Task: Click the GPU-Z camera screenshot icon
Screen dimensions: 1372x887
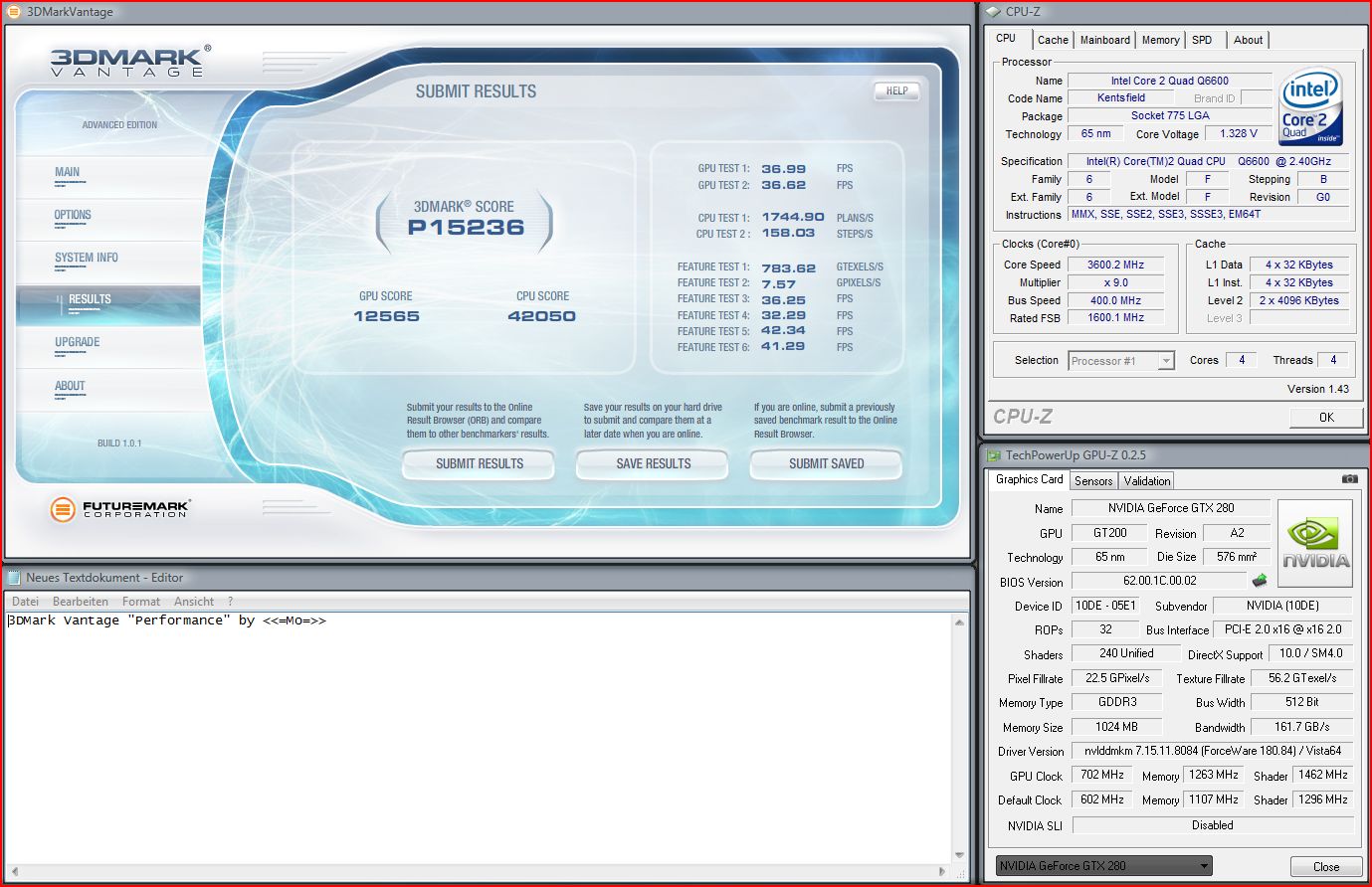Action: click(1349, 479)
